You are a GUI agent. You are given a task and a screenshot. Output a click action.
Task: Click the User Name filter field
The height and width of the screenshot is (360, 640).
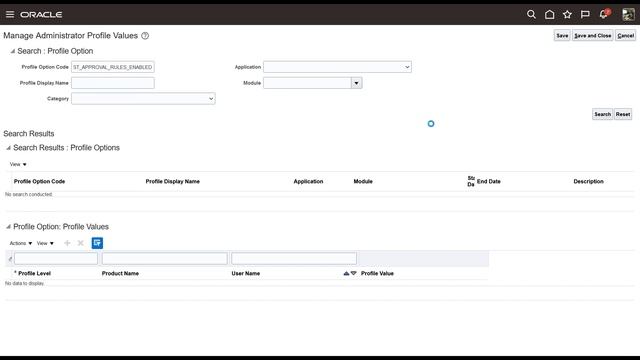[294, 258]
